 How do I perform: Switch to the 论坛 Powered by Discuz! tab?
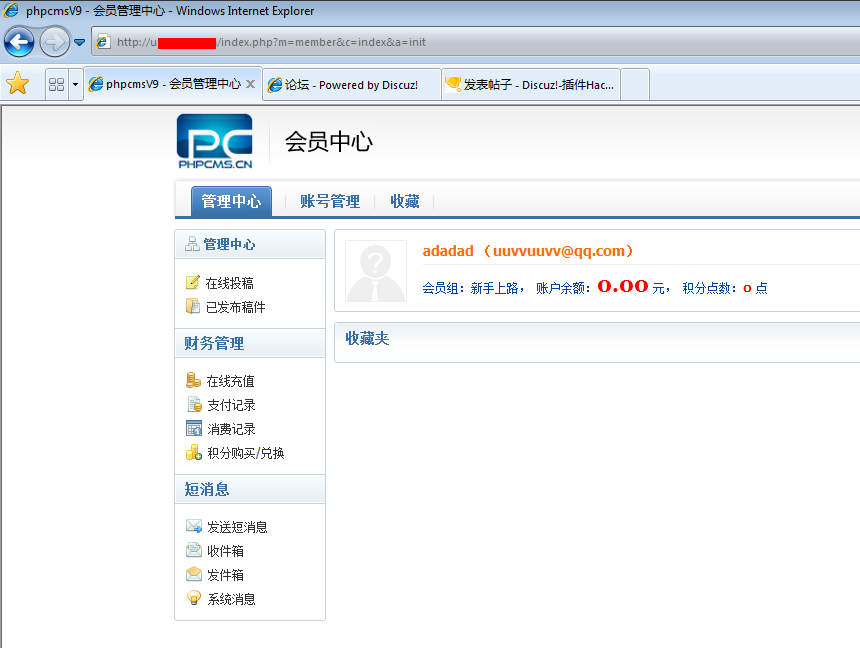pos(352,84)
